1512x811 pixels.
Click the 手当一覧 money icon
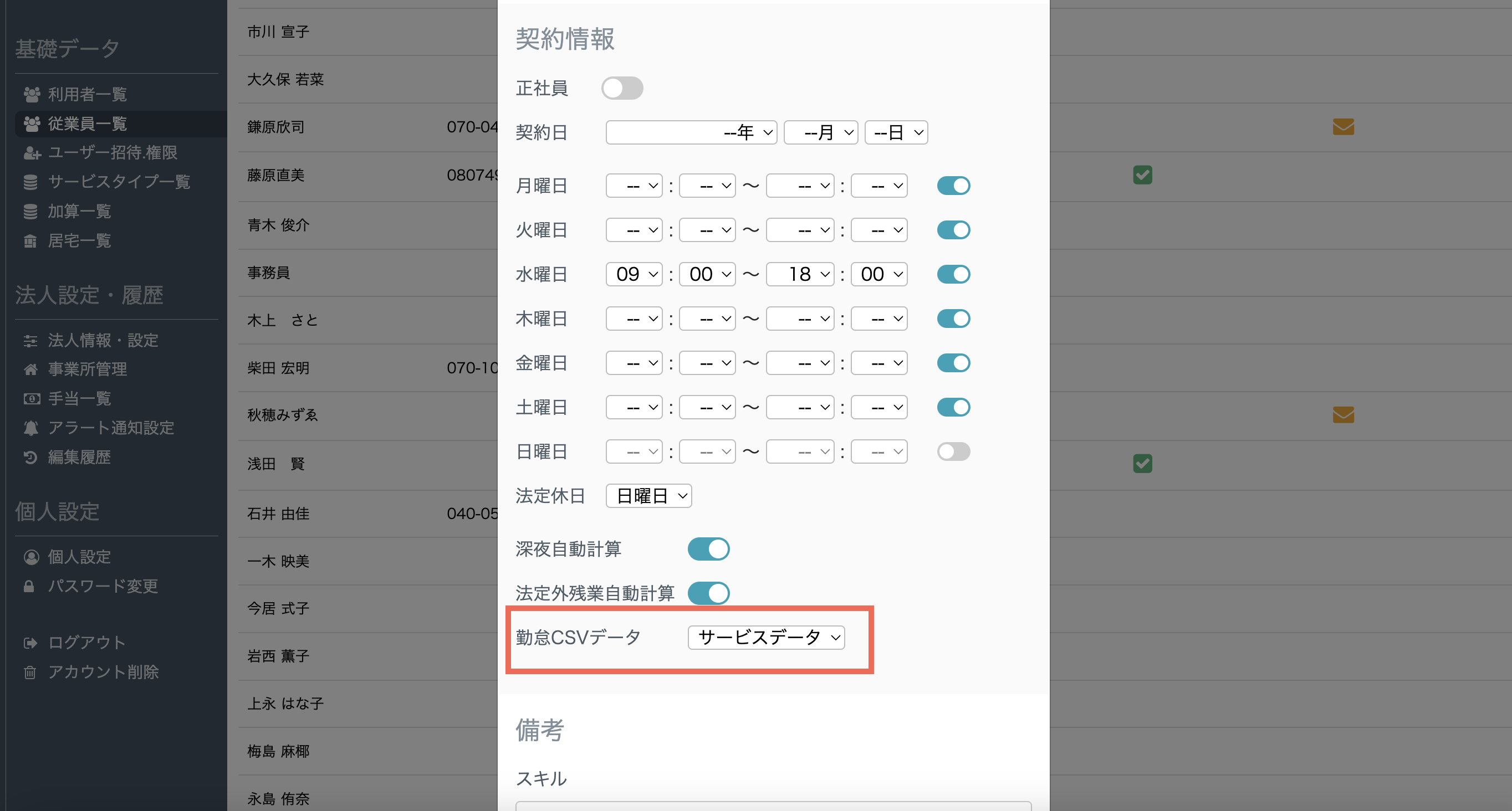[x=31, y=398]
